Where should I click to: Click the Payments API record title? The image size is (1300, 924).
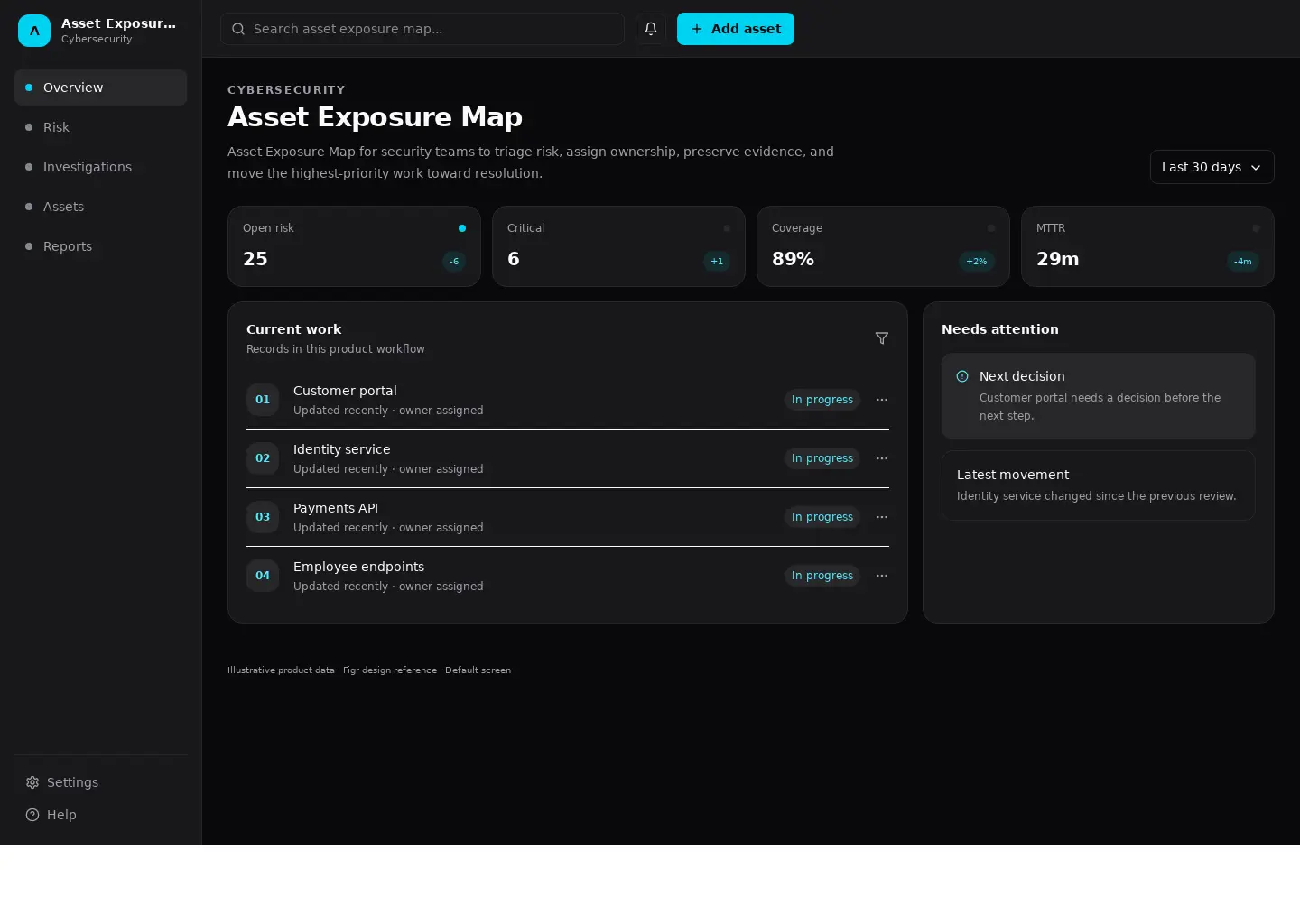[336, 508]
